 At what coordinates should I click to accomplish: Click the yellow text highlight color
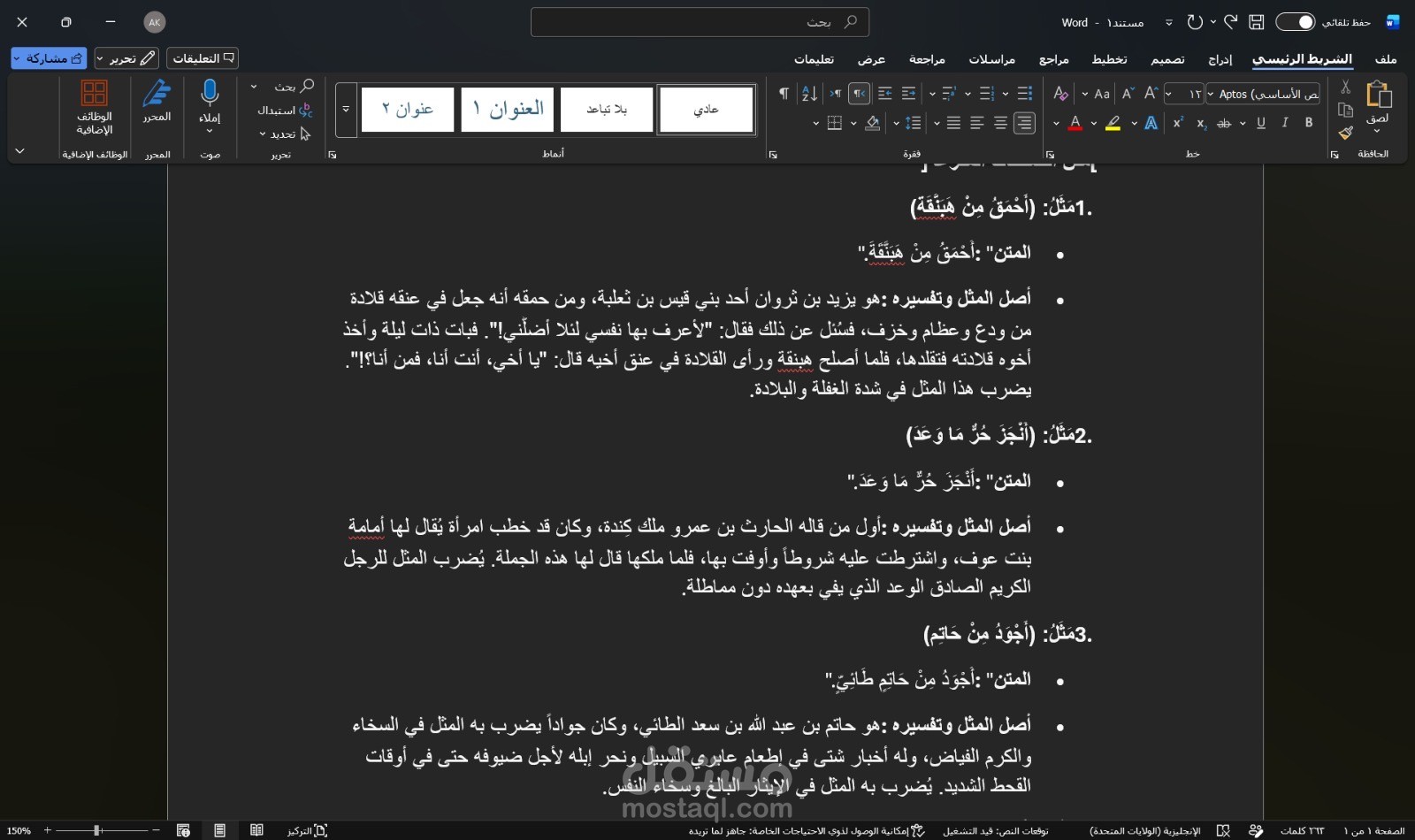[1113, 123]
